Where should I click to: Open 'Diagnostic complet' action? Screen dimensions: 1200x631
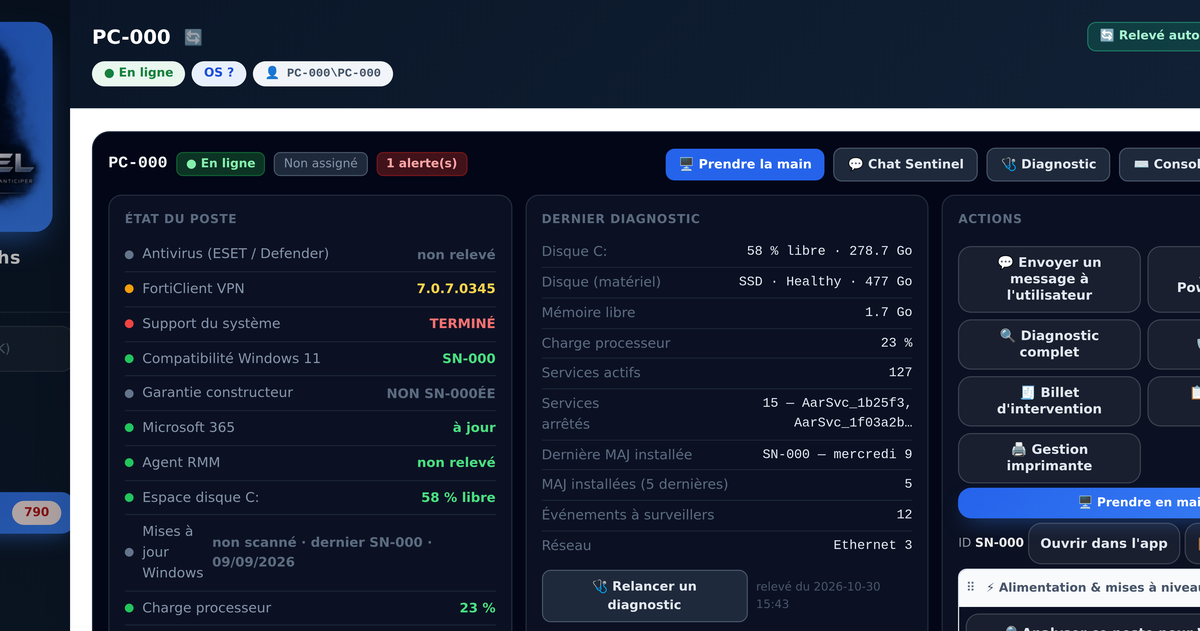[1049, 344]
